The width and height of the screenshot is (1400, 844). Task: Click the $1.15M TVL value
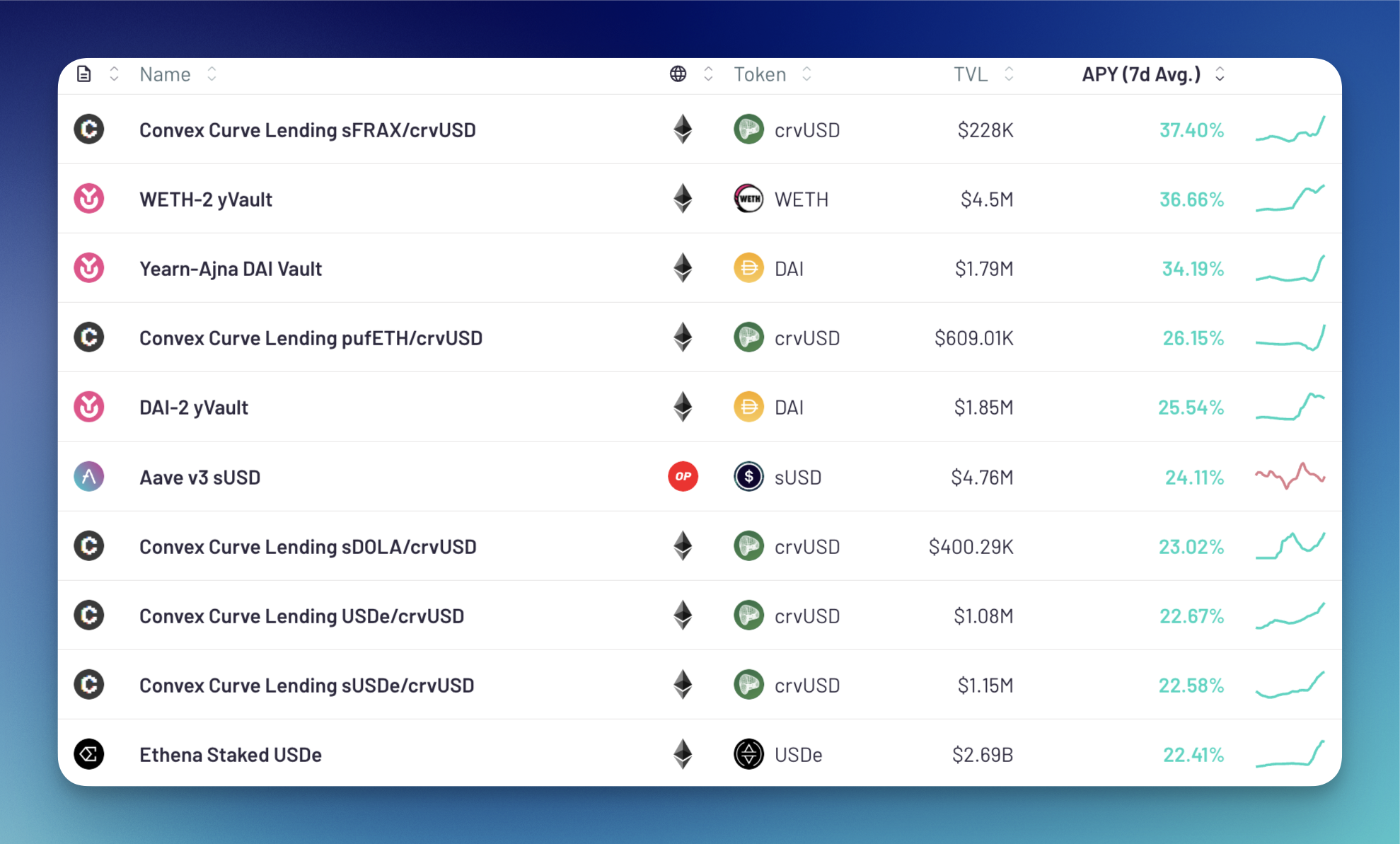[985, 686]
